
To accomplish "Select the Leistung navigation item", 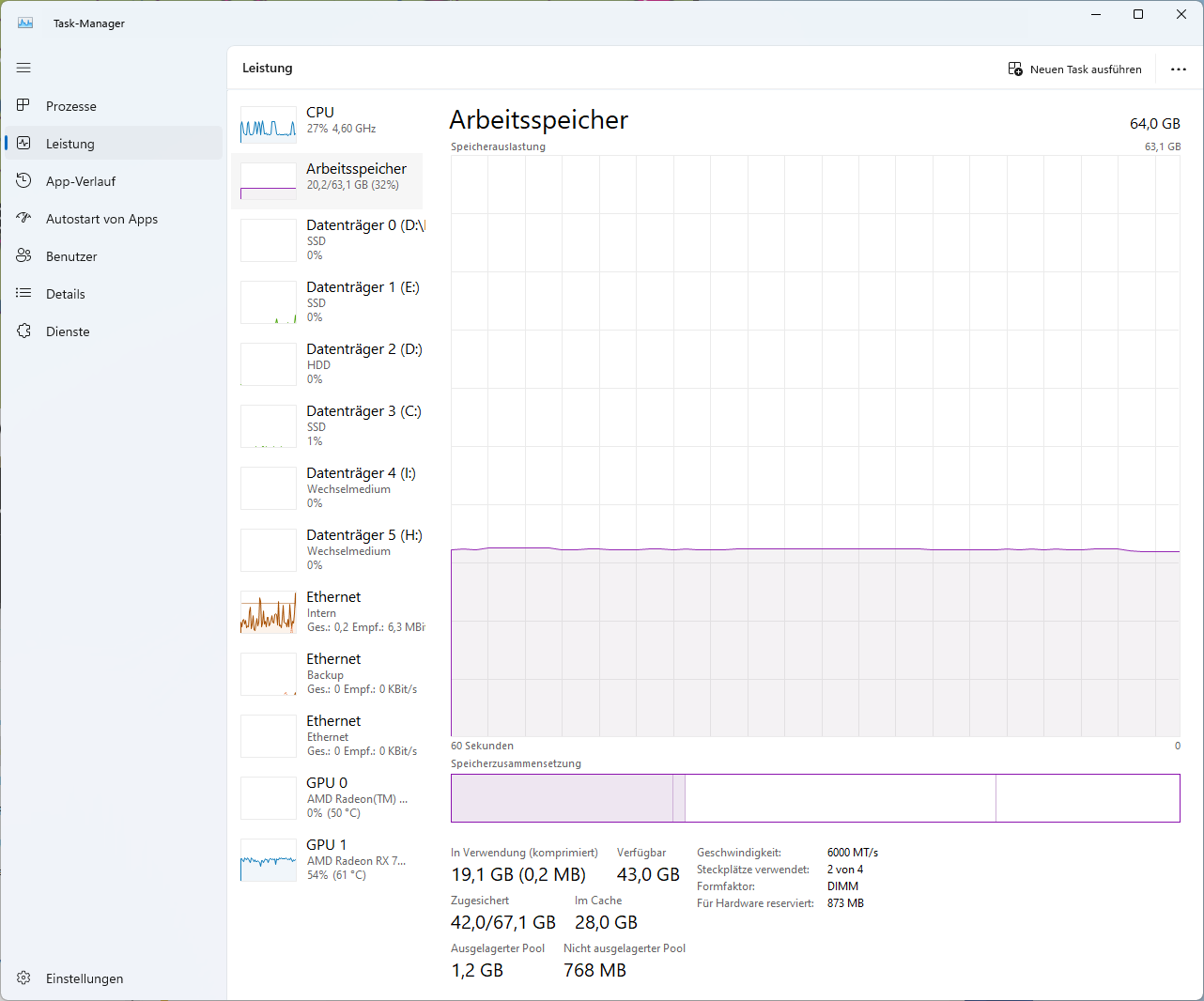I will point(114,143).
